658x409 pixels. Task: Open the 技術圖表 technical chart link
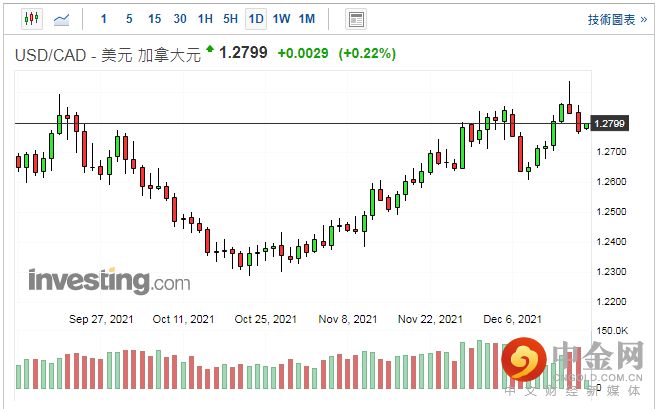[617, 20]
